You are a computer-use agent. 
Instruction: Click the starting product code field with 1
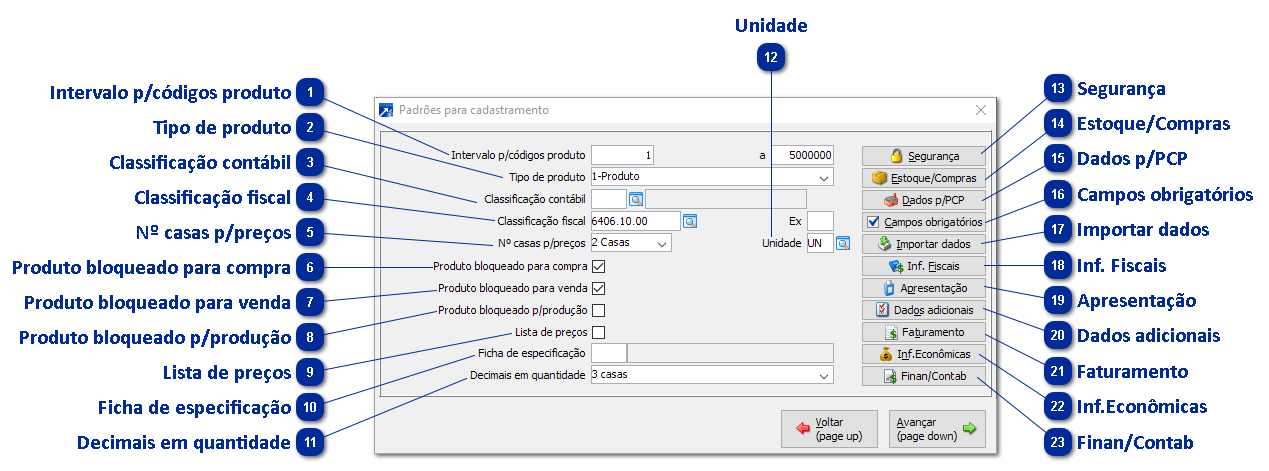pos(623,155)
